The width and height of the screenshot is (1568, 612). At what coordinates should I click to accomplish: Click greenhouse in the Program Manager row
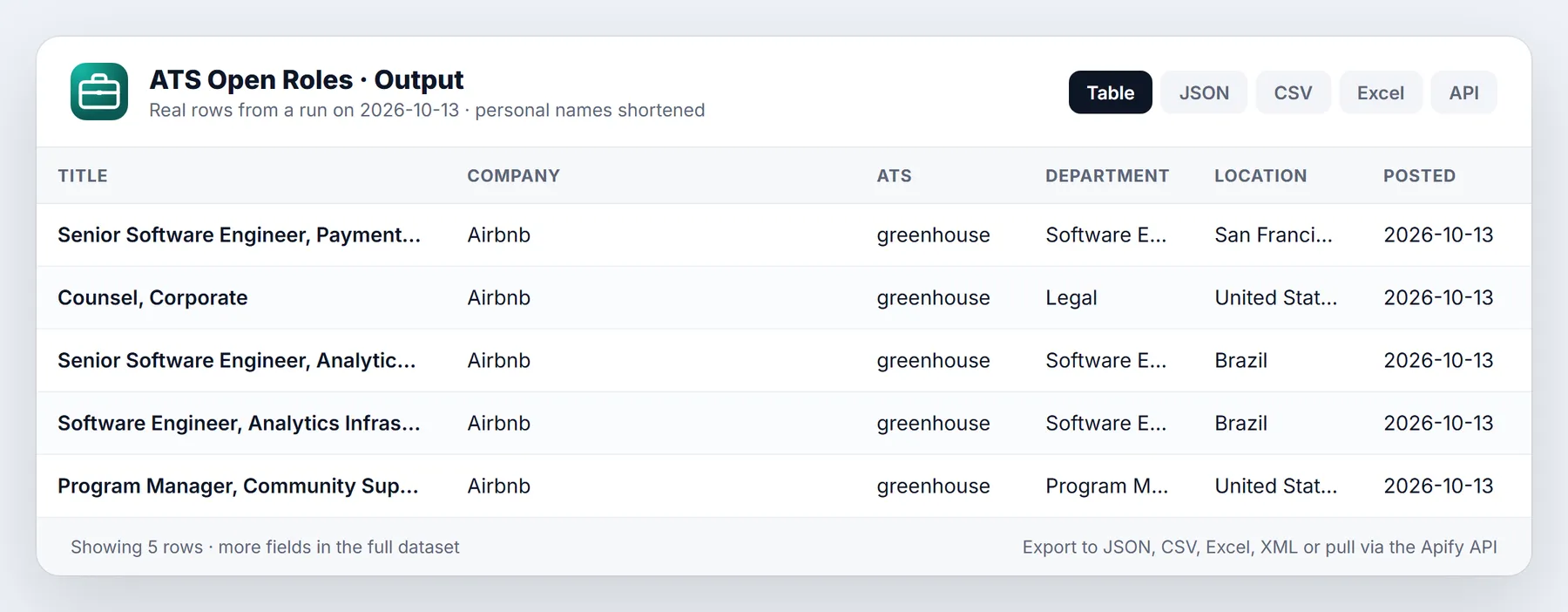(933, 486)
